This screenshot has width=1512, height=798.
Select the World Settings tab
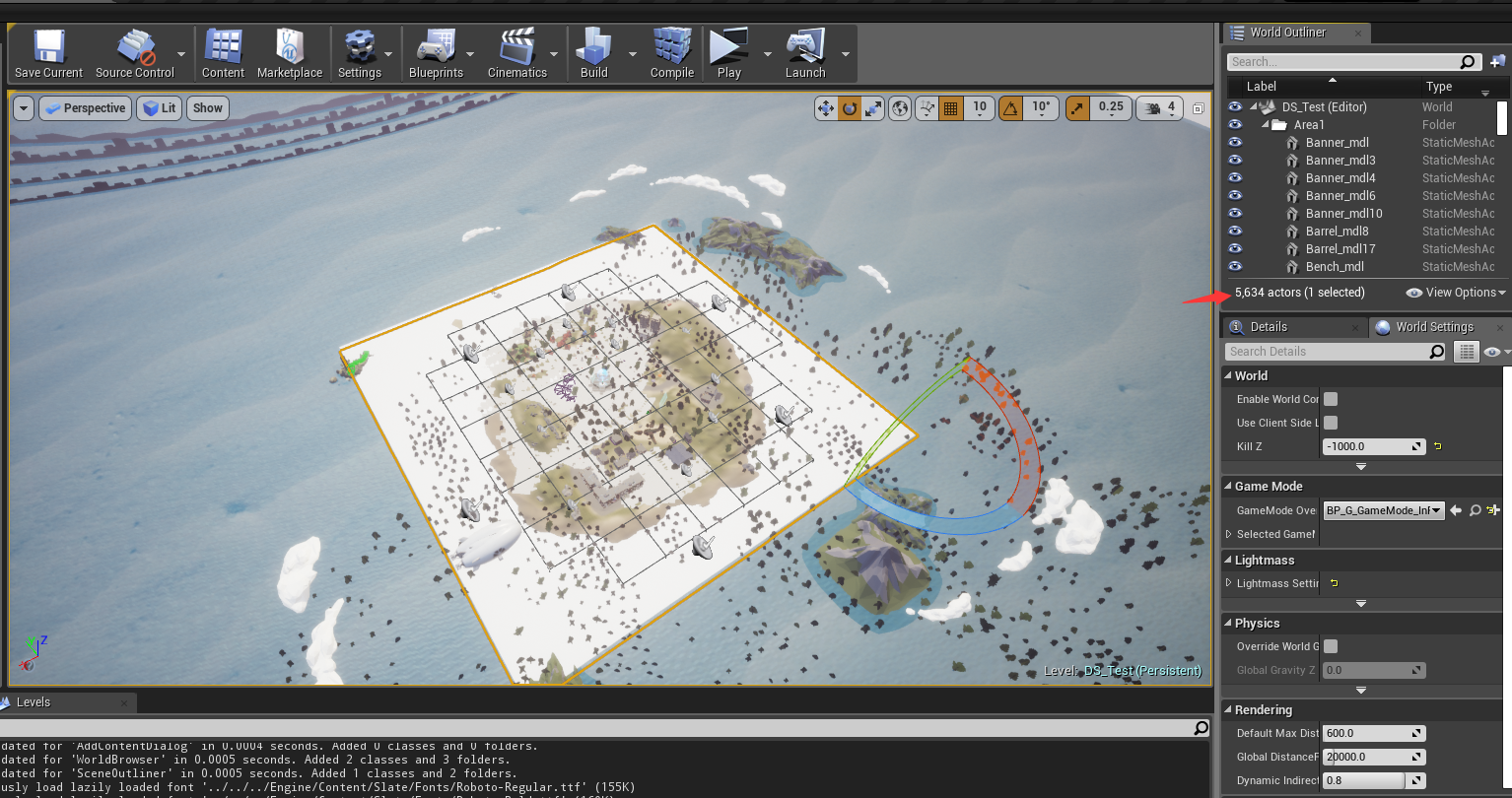coord(1434,327)
